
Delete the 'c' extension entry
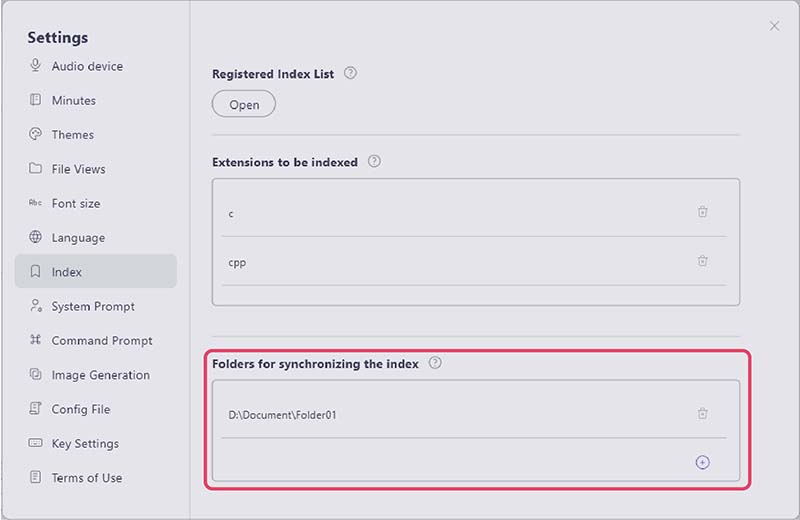703,212
